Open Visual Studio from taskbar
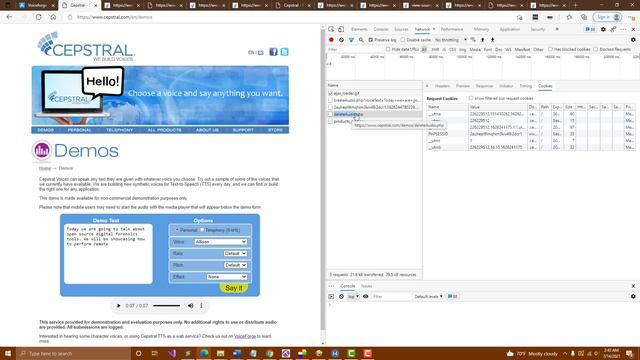 [171, 353]
